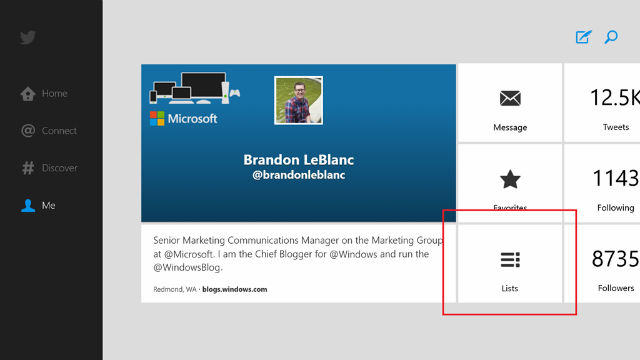Screen dimensions: 640x360
Task: Open the compose tweet icon
Action: (x=583, y=37)
